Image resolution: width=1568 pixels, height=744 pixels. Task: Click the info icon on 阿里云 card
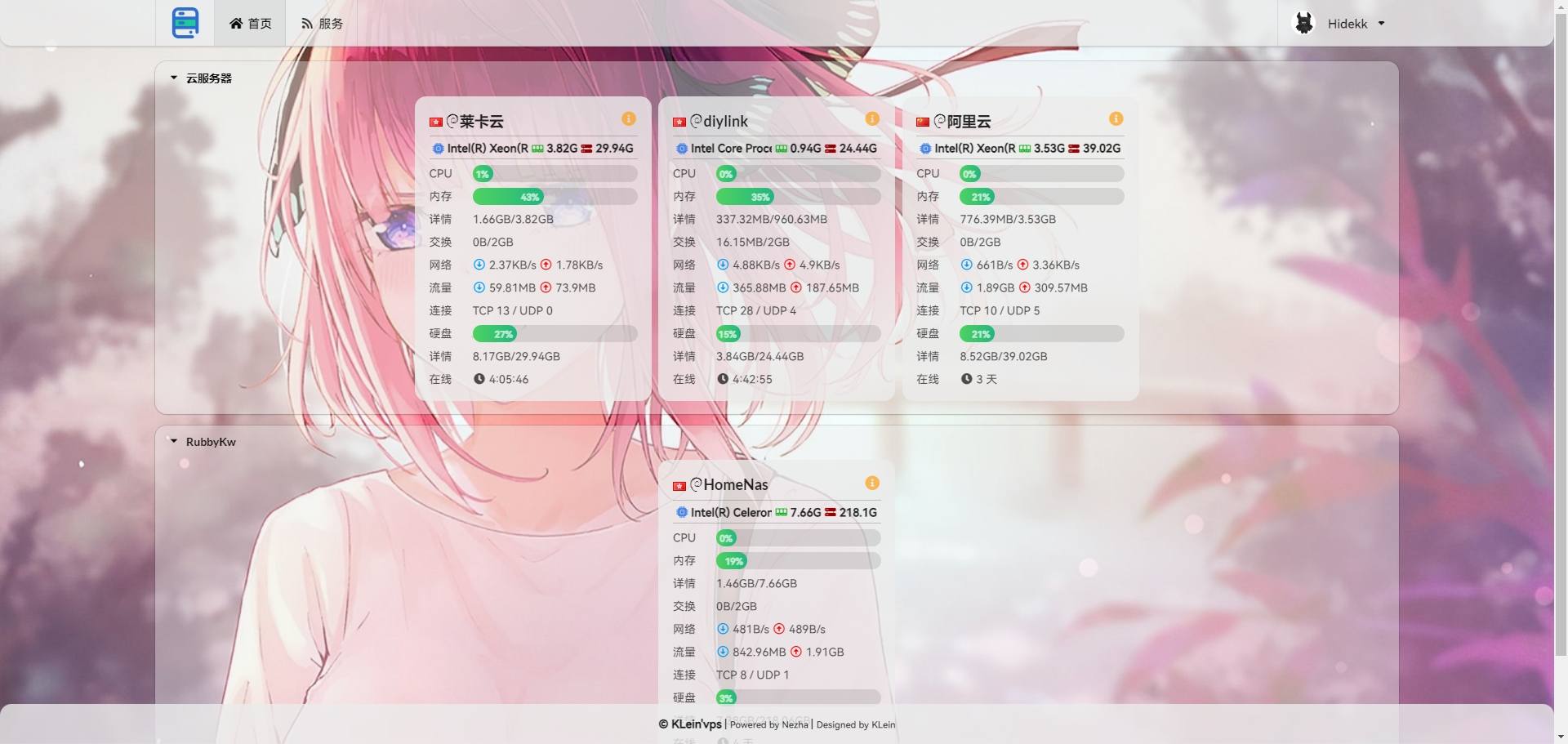[x=1116, y=119]
